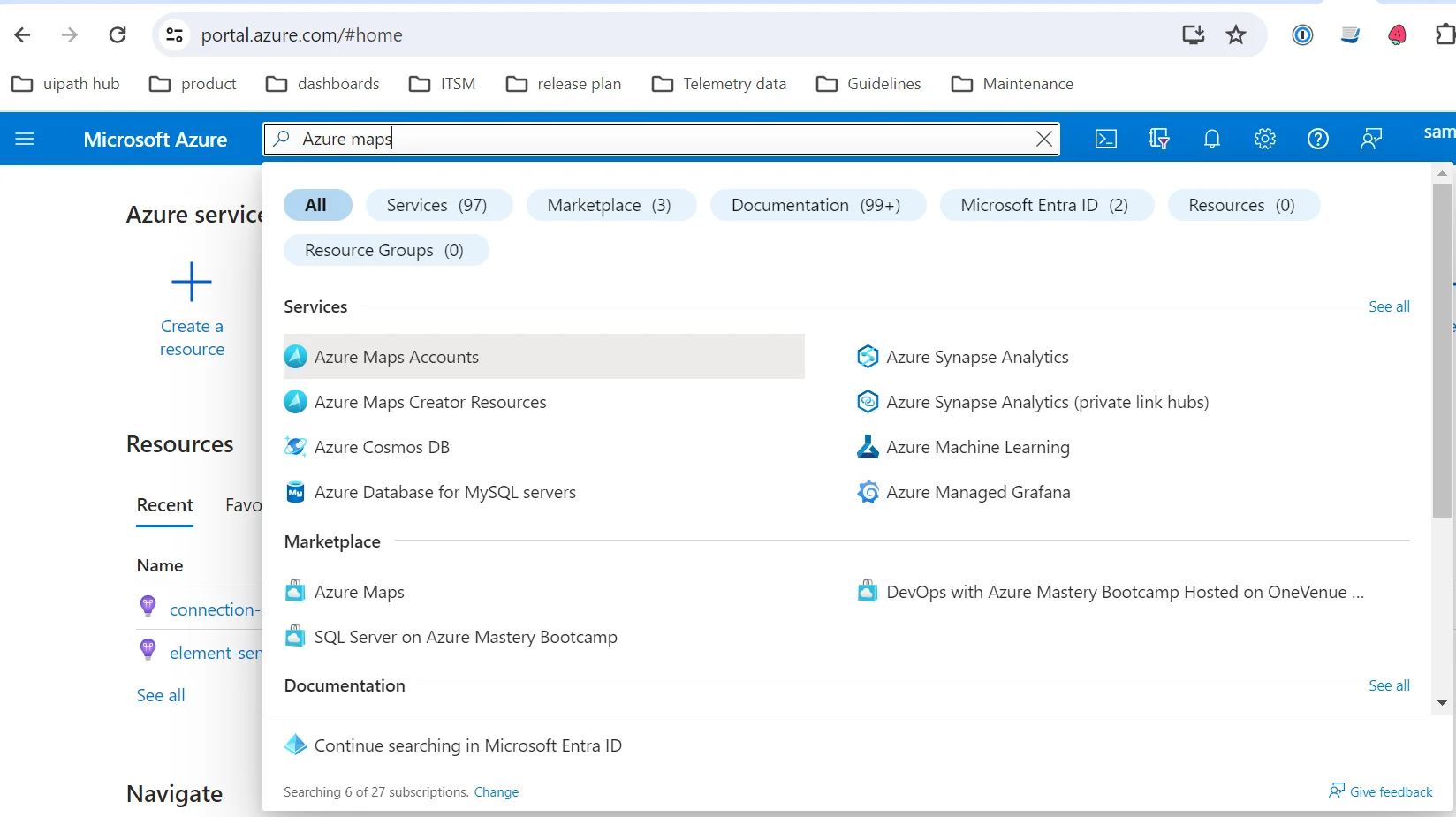
Task: Open the help question mark icon
Action: pyautogui.click(x=1318, y=139)
